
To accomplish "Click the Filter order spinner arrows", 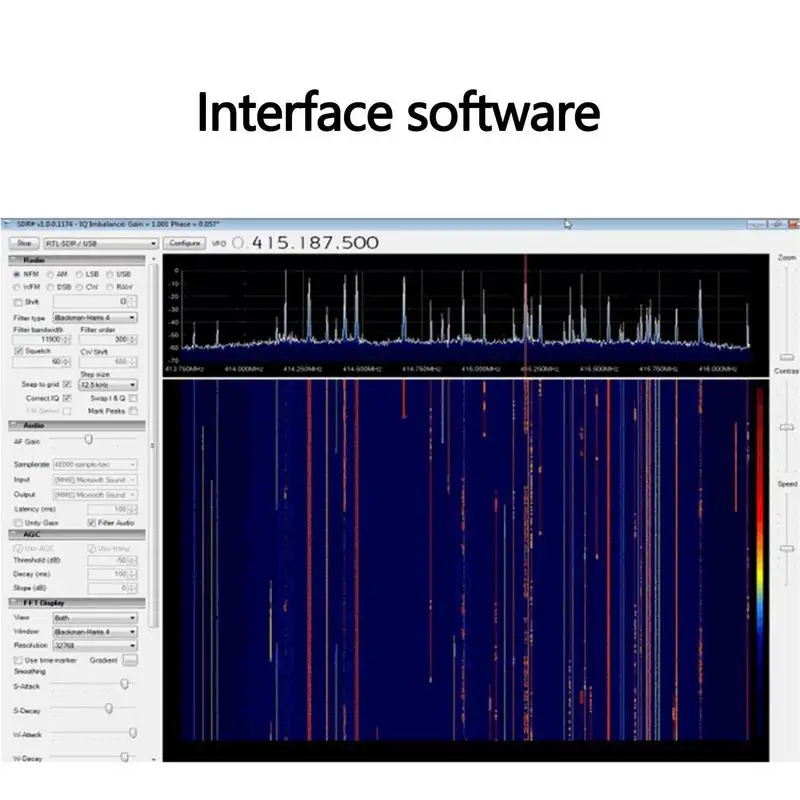I will click(133, 339).
